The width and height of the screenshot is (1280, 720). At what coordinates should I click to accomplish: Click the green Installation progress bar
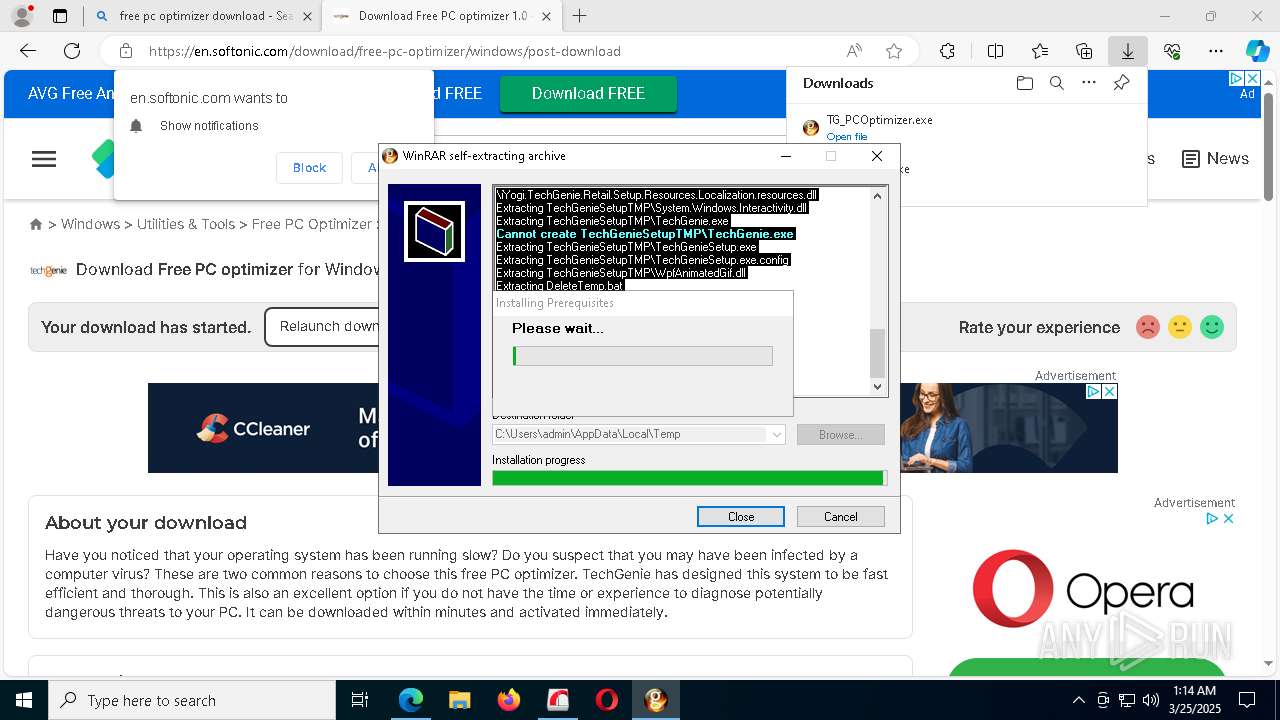click(688, 478)
